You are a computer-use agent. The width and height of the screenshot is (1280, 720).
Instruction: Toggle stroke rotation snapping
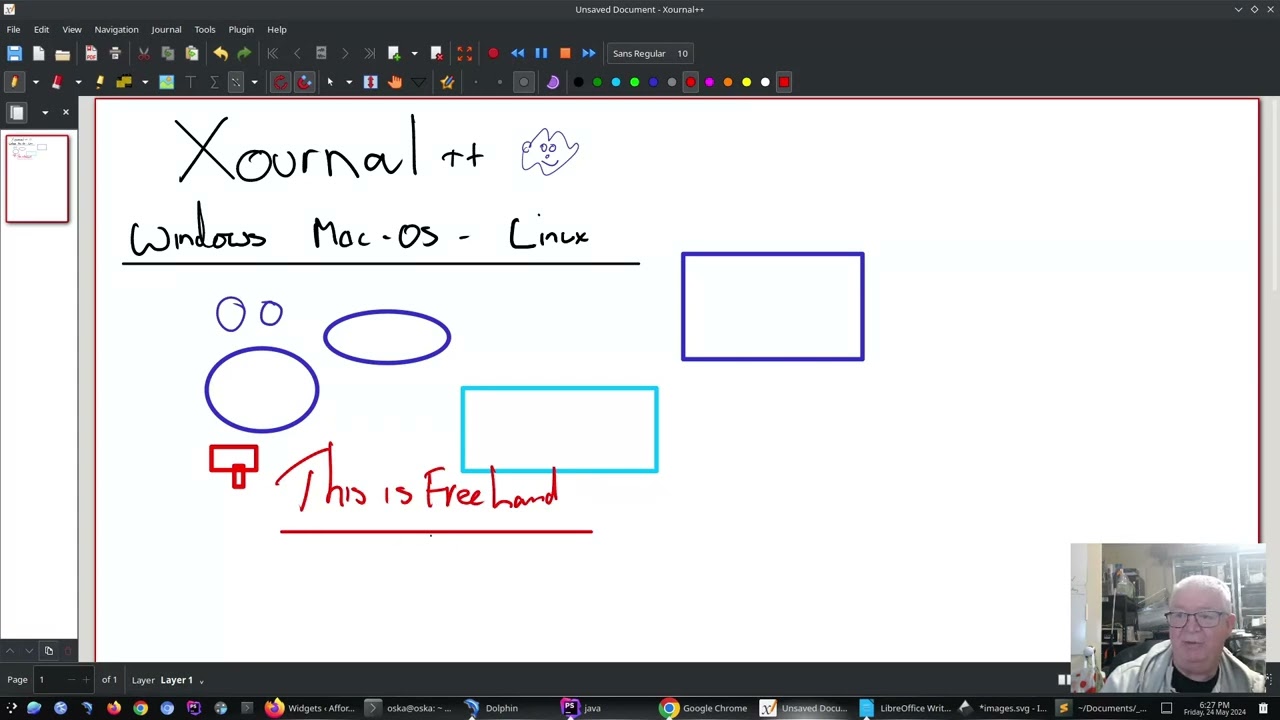click(280, 82)
